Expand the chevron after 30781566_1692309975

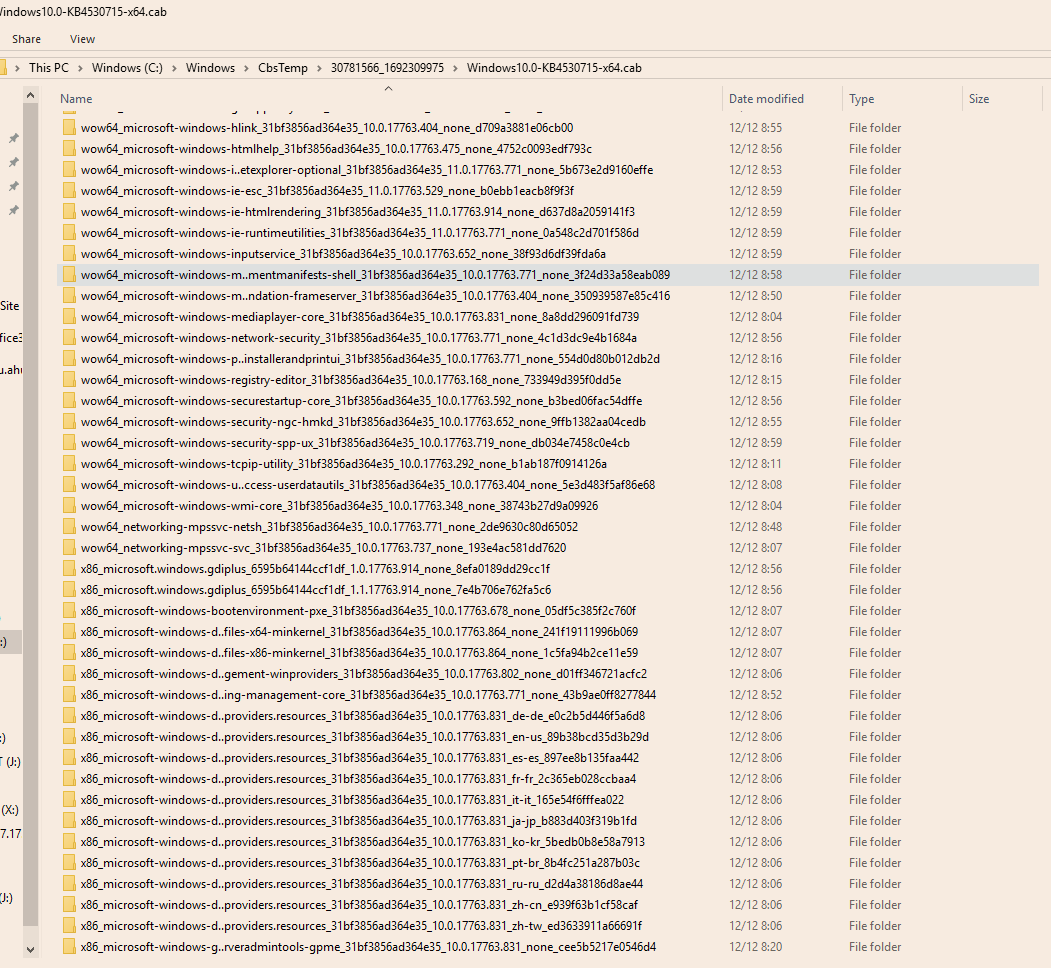[455, 68]
